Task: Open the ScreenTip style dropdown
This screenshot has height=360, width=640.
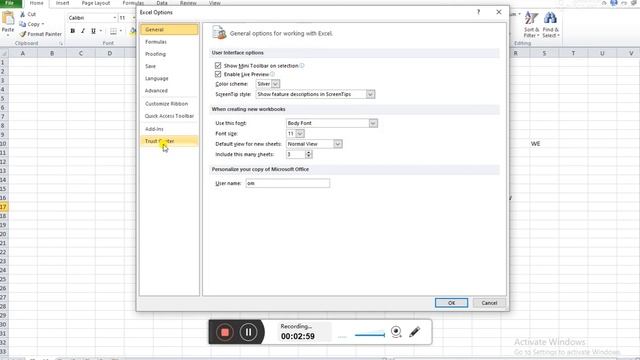Action: coord(370,94)
